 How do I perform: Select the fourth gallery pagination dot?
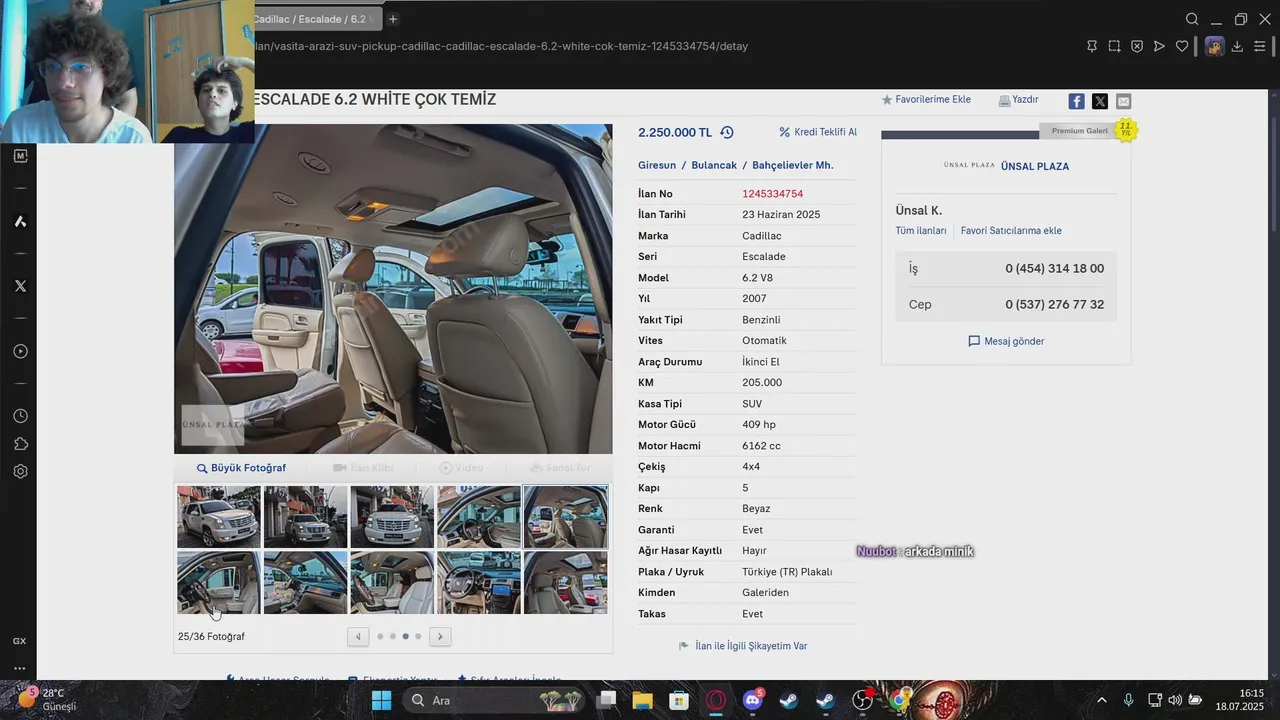[418, 636]
